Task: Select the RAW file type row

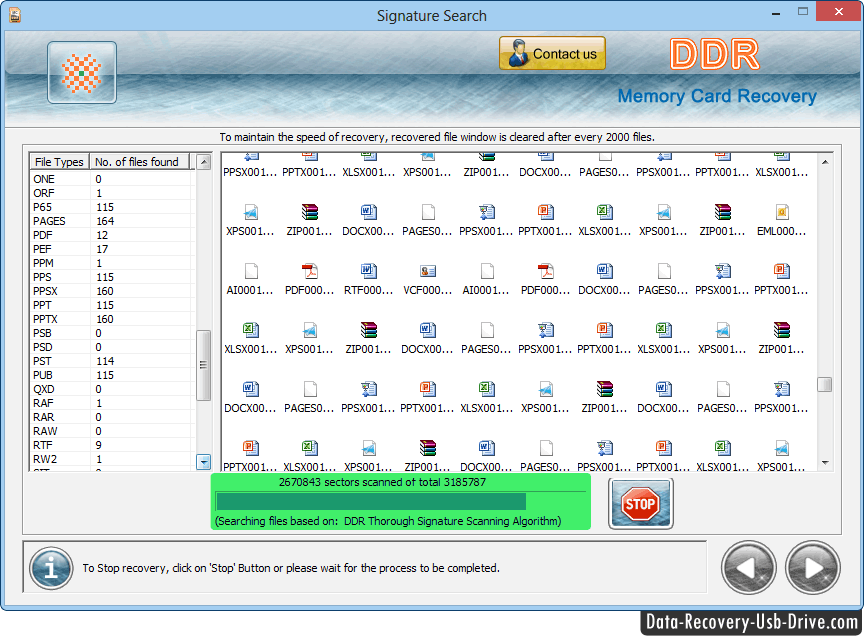Action: tap(112, 431)
